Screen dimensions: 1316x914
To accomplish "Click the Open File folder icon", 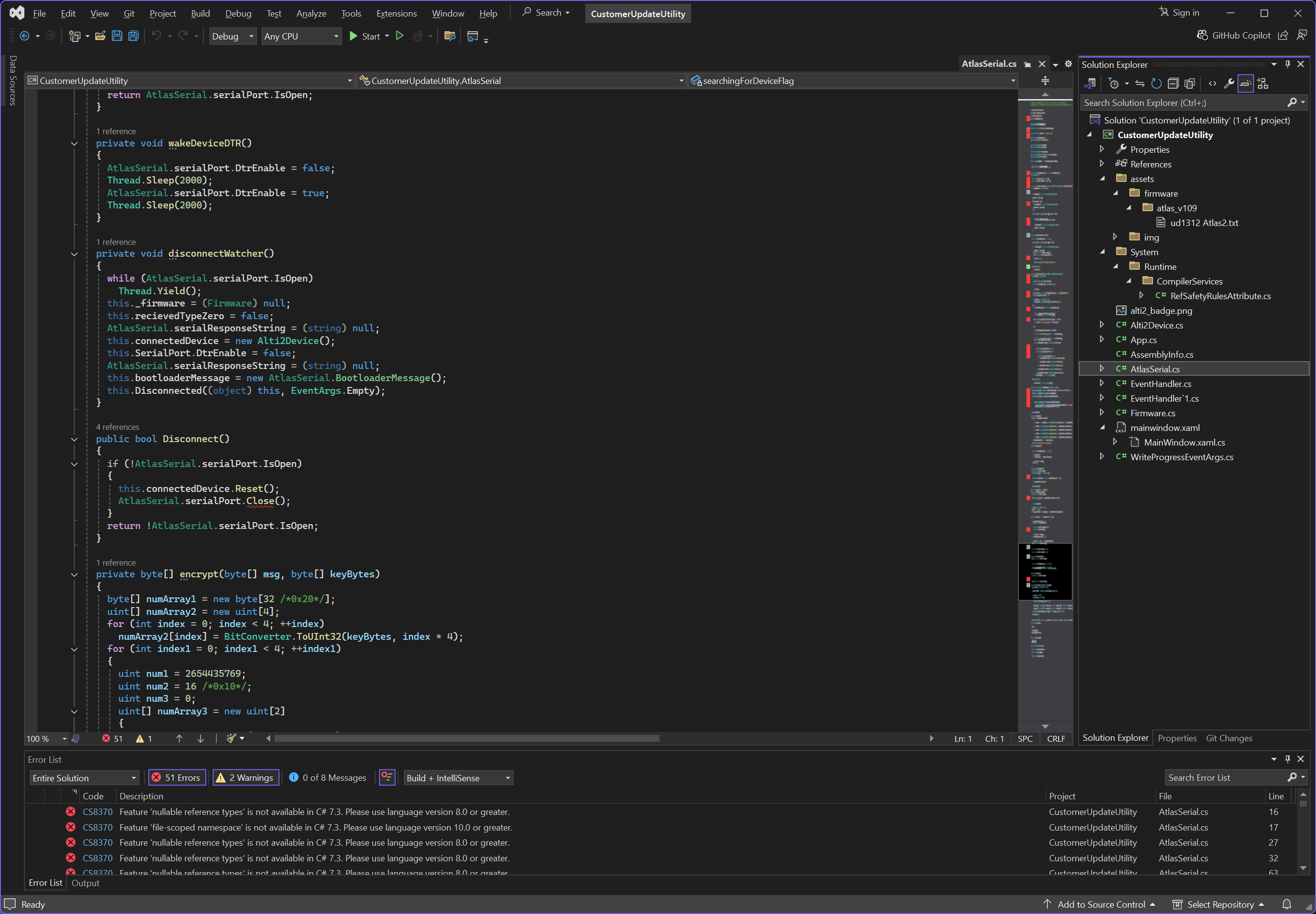I will coord(100,36).
